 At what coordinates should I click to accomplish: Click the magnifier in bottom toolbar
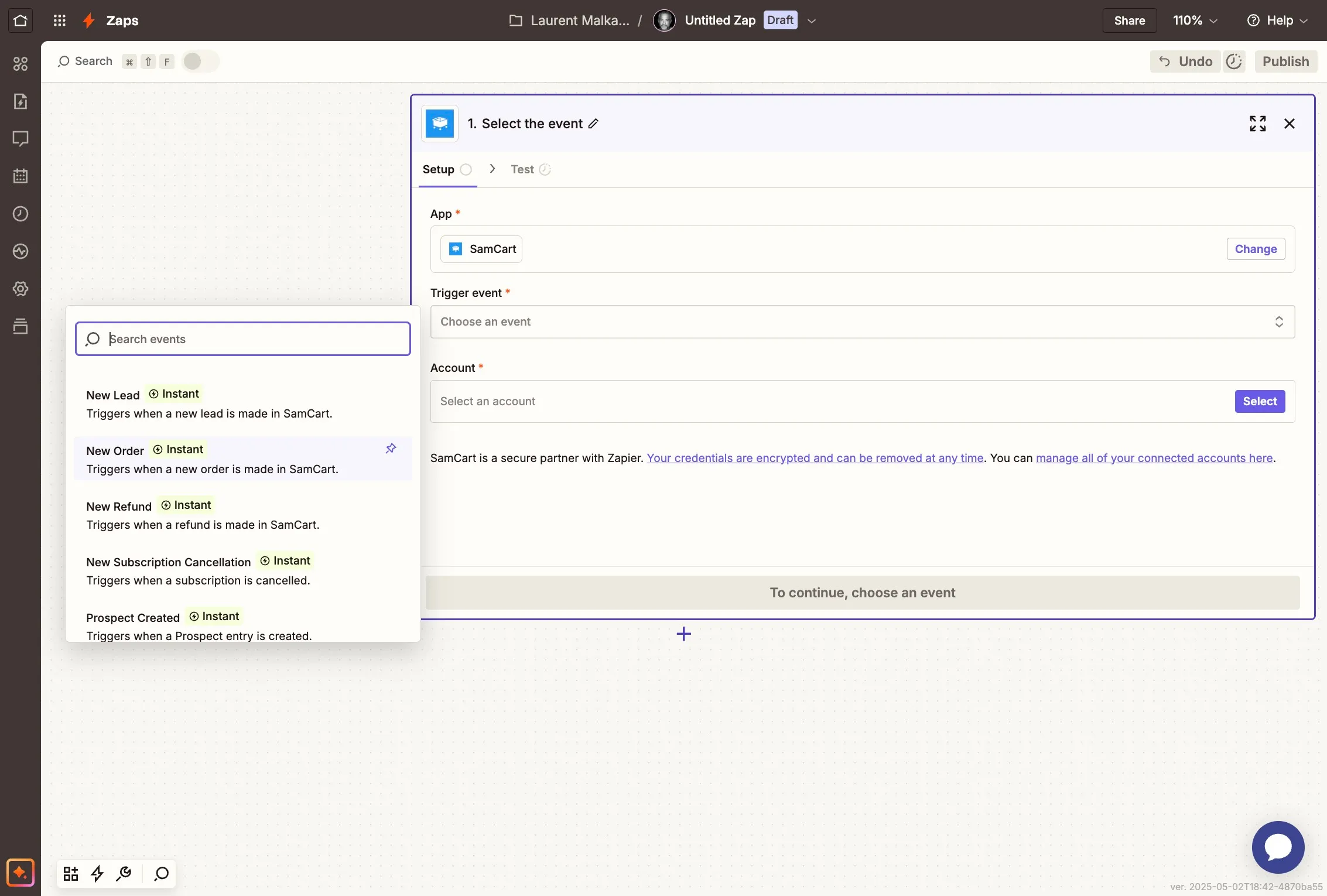coord(161,874)
